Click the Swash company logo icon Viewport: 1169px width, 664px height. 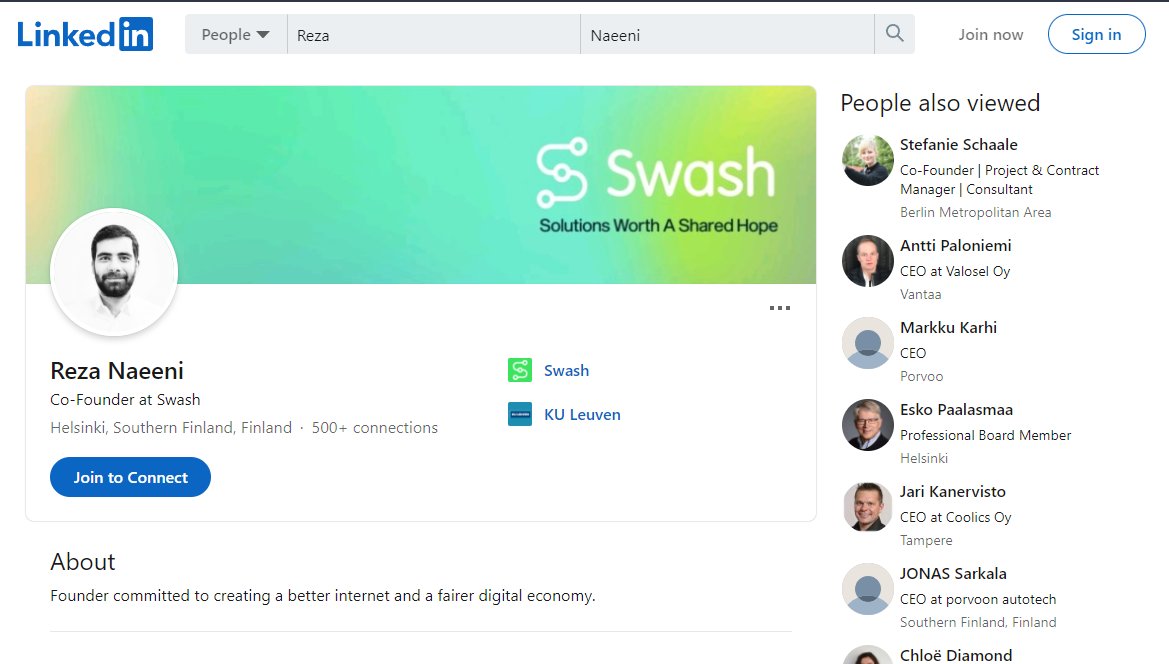click(520, 370)
